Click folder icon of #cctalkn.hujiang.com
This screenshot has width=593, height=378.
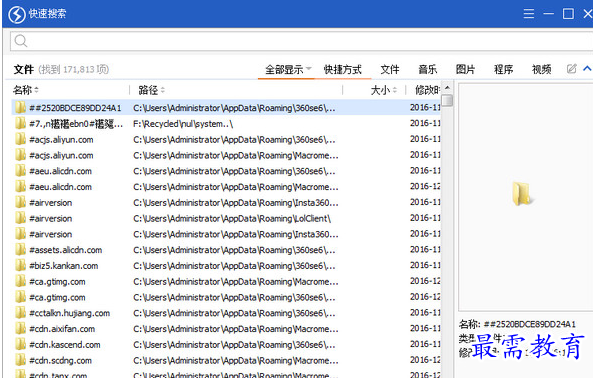point(20,313)
